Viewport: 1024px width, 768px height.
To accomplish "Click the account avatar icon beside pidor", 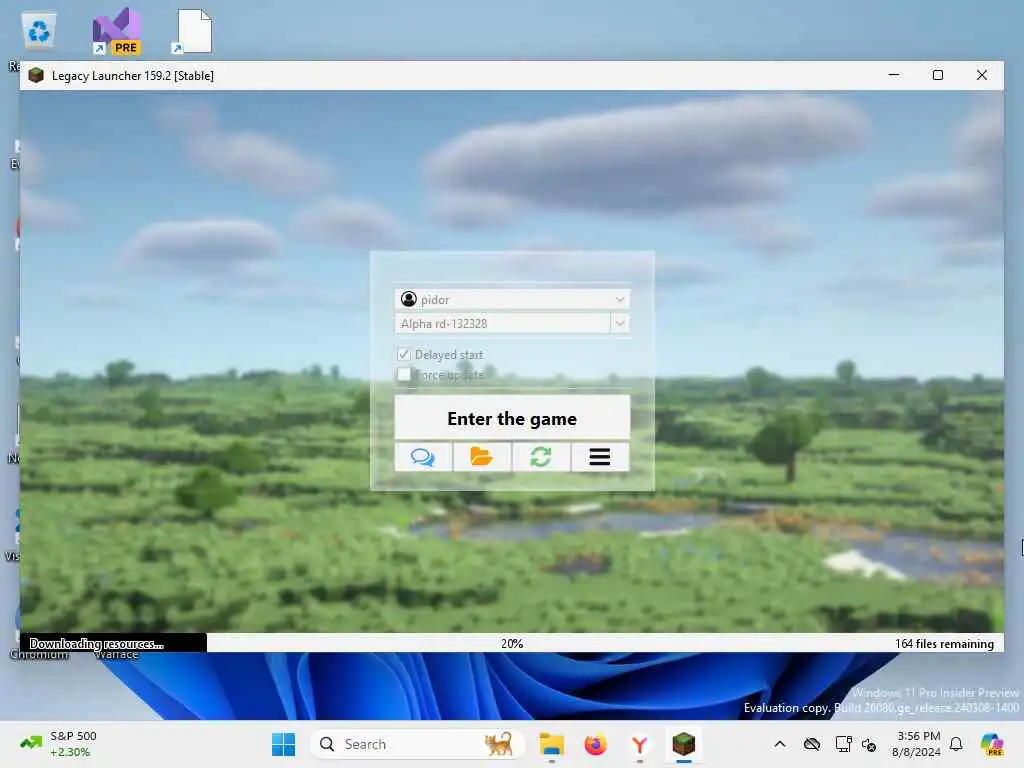I will [x=409, y=299].
